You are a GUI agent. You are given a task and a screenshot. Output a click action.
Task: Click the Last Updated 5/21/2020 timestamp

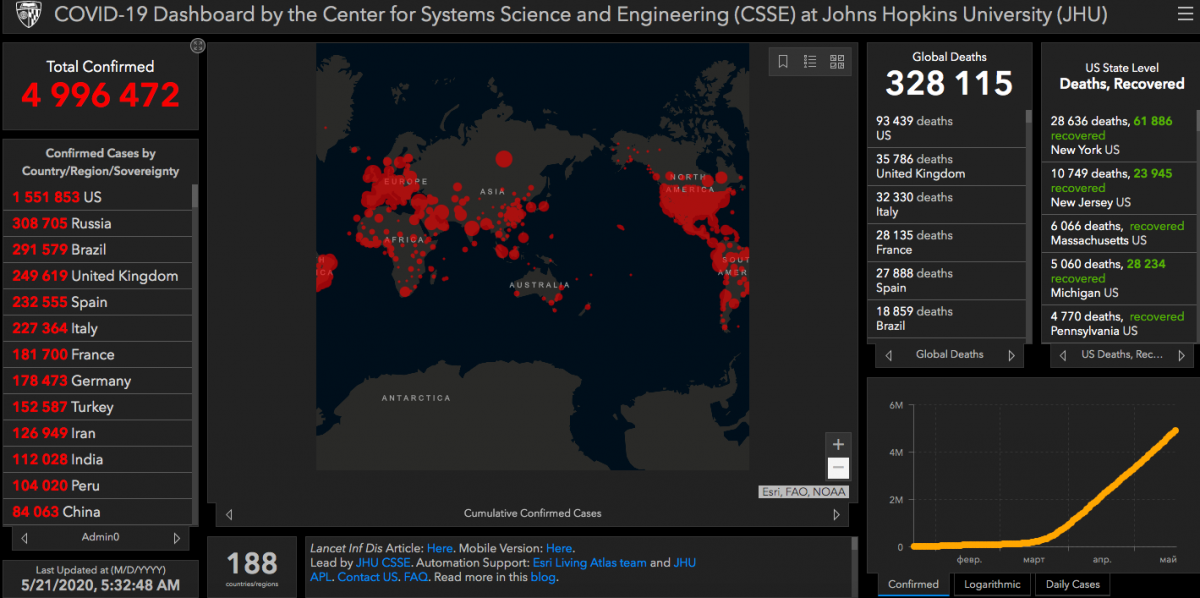(100, 585)
